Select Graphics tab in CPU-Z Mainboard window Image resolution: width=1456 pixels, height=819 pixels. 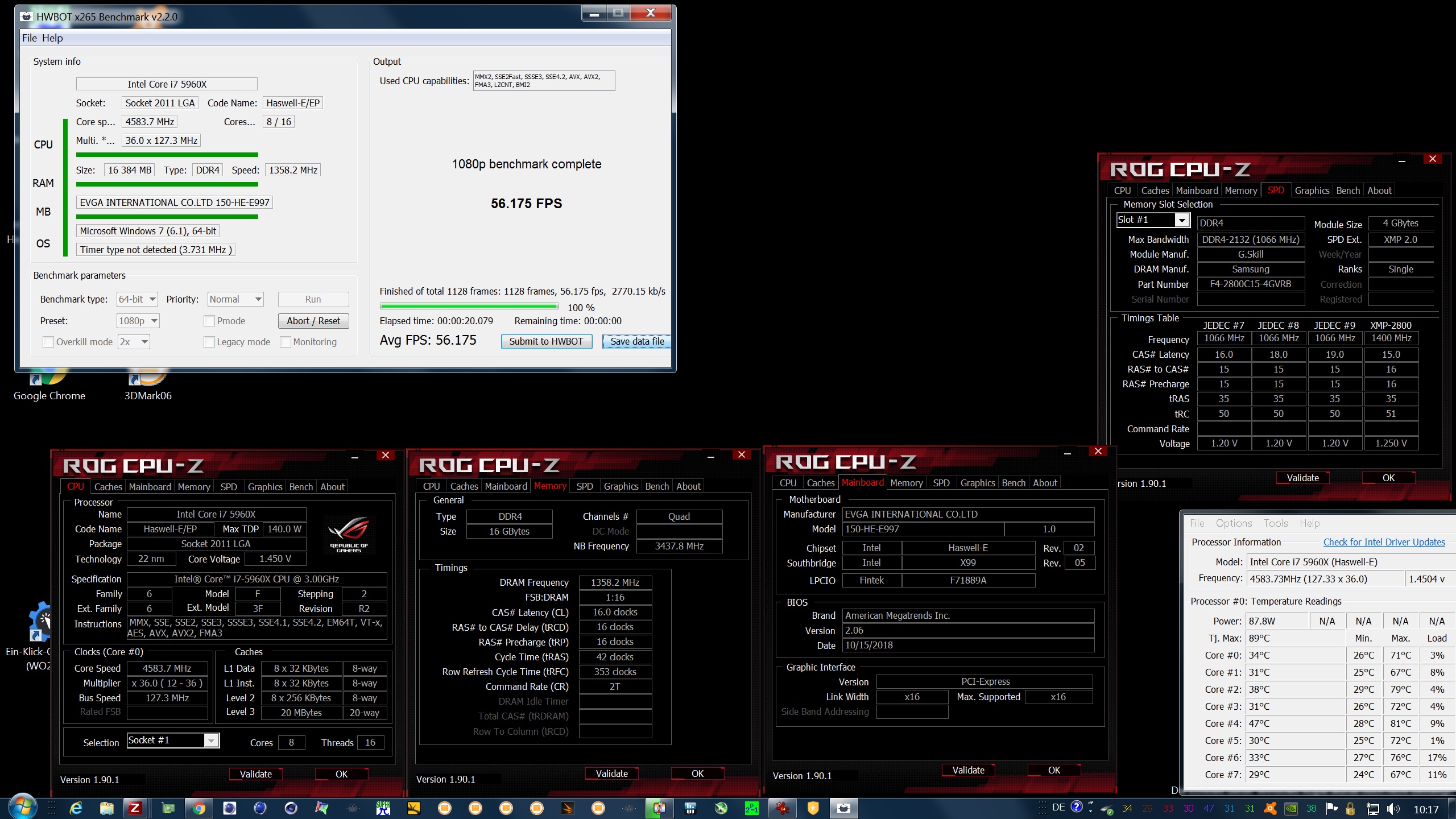coord(978,483)
